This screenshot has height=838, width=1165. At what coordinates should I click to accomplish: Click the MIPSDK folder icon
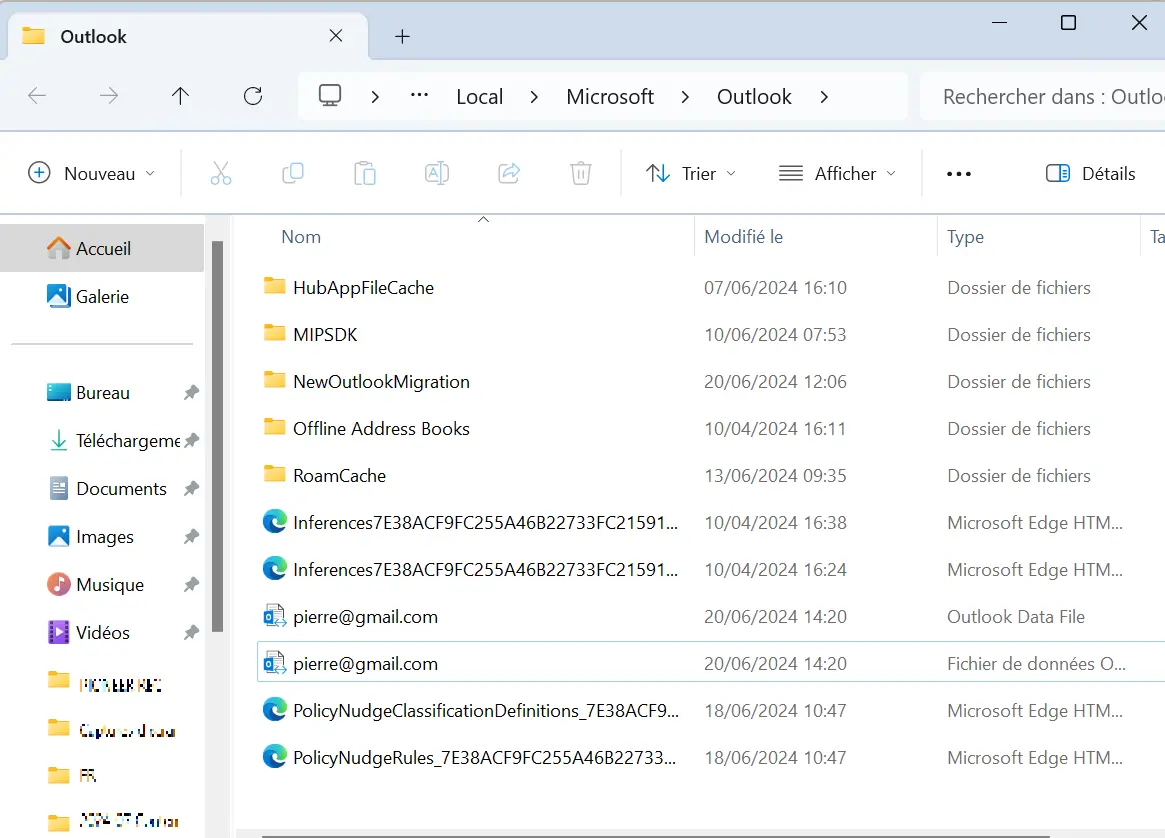274,333
